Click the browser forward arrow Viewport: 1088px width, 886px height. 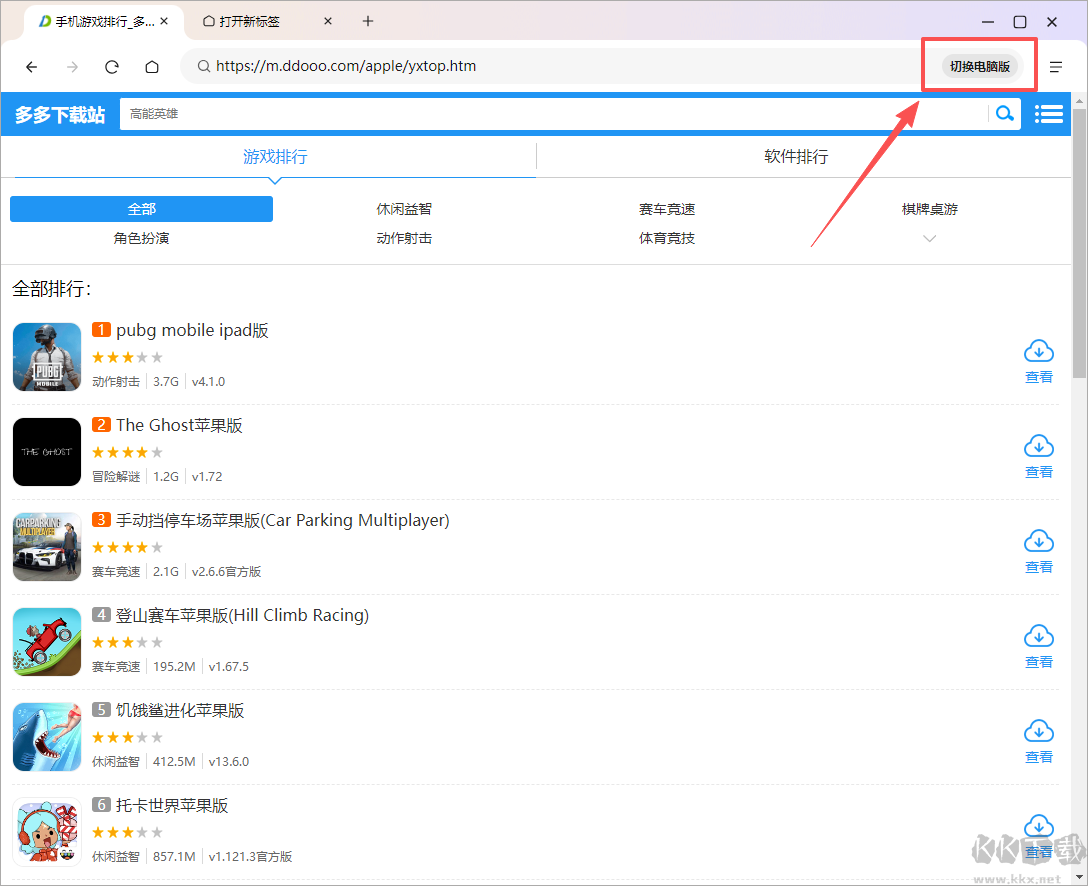click(72, 67)
